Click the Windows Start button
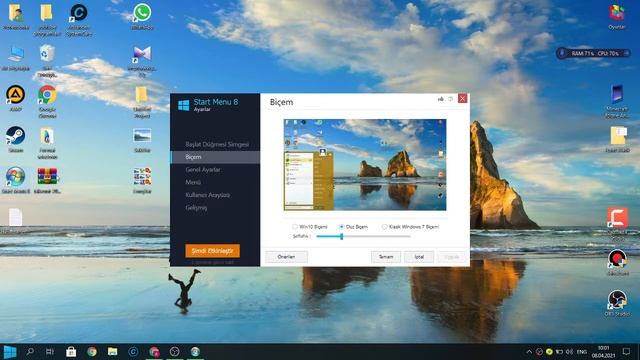 click(10, 351)
